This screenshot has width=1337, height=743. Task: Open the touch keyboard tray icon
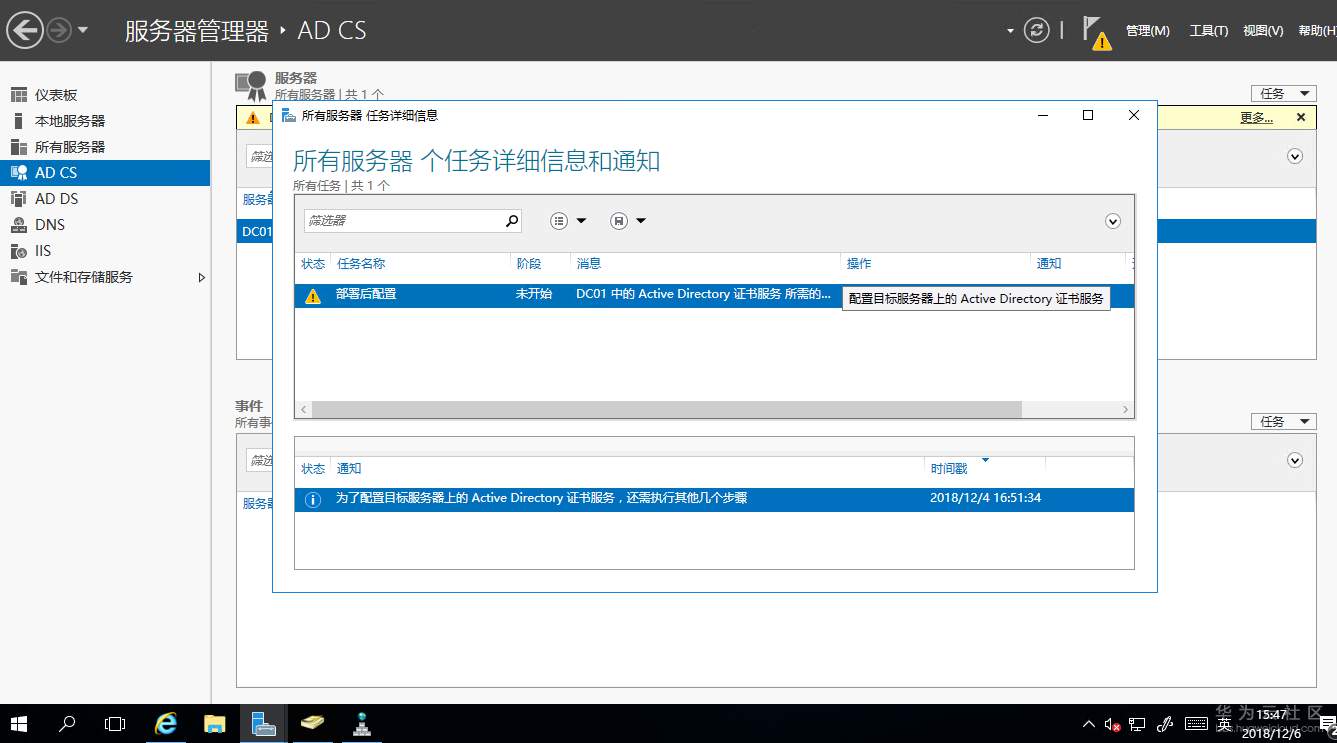[x=1196, y=724]
